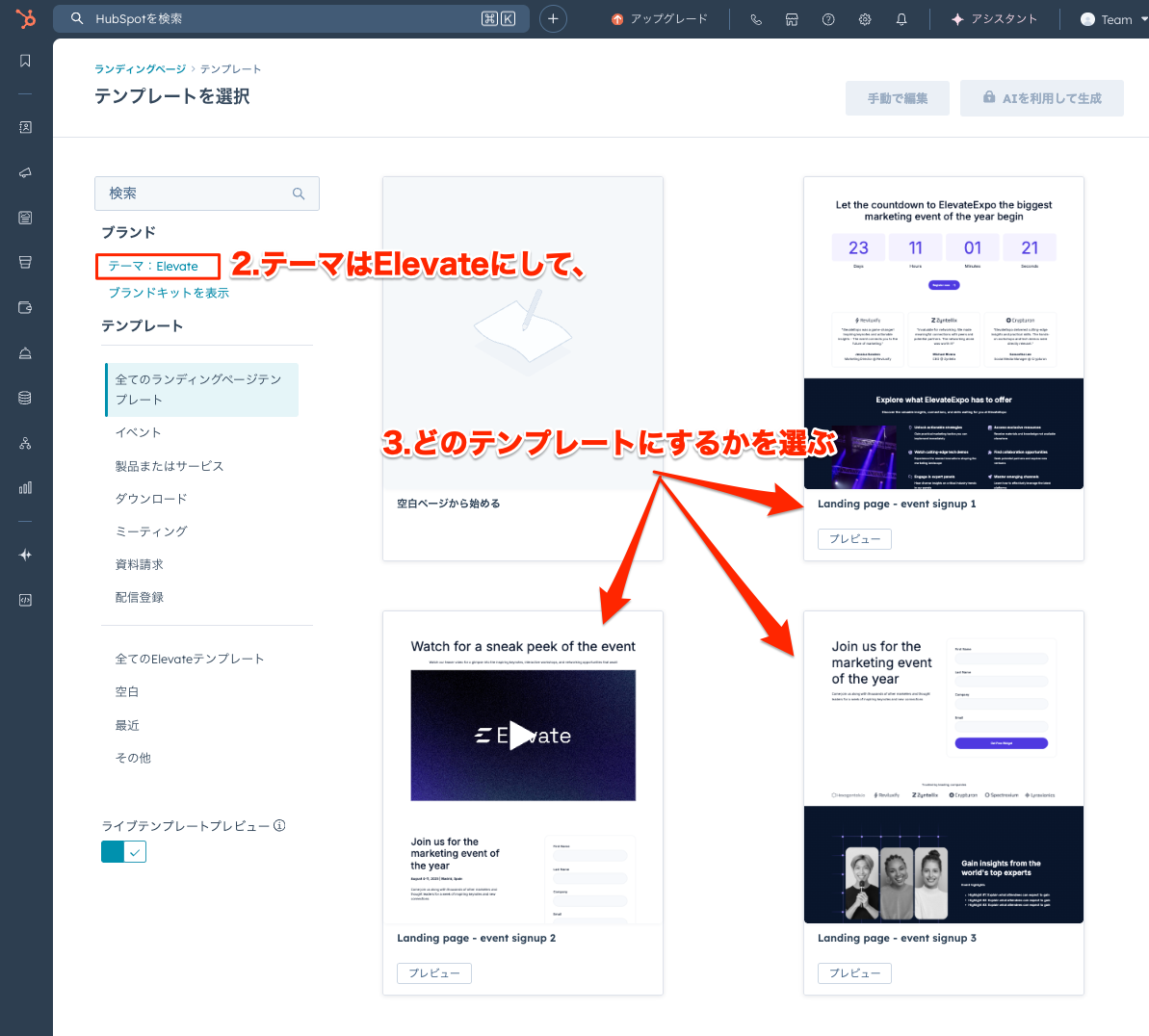Click プレビュー for event signup 1
1149x1036 pixels.
coord(854,539)
